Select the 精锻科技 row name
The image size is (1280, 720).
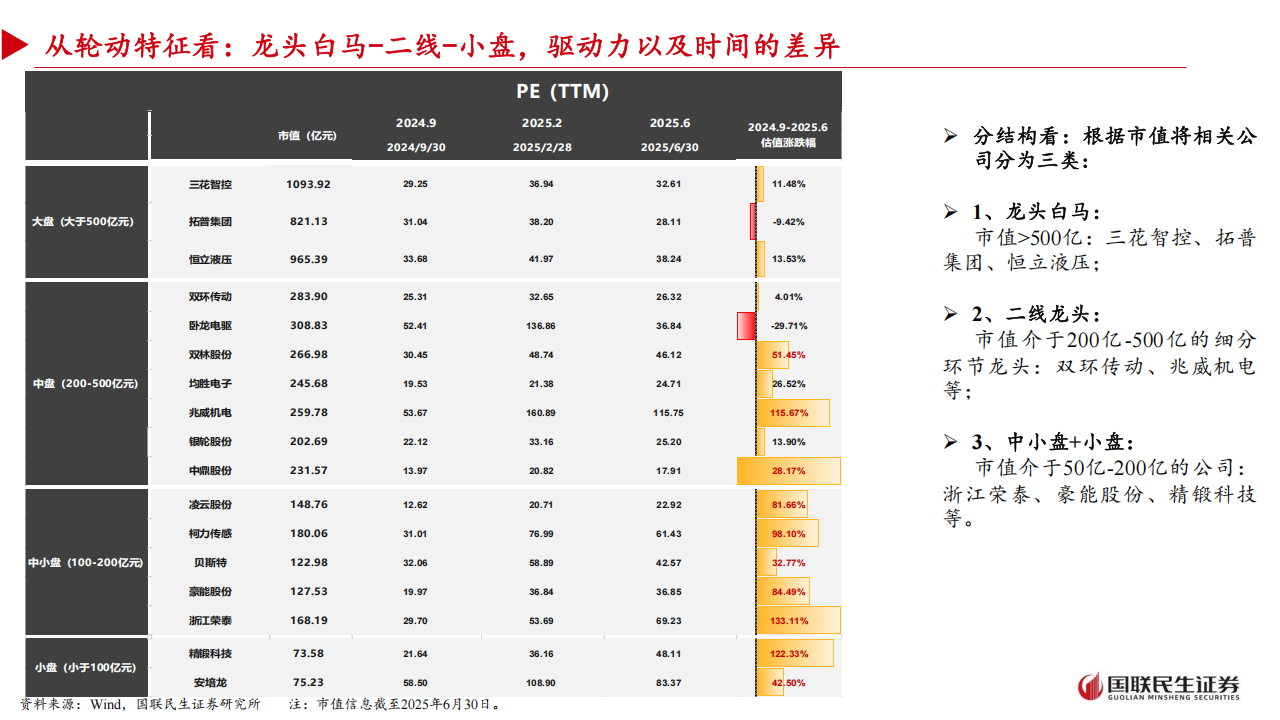click(210, 654)
